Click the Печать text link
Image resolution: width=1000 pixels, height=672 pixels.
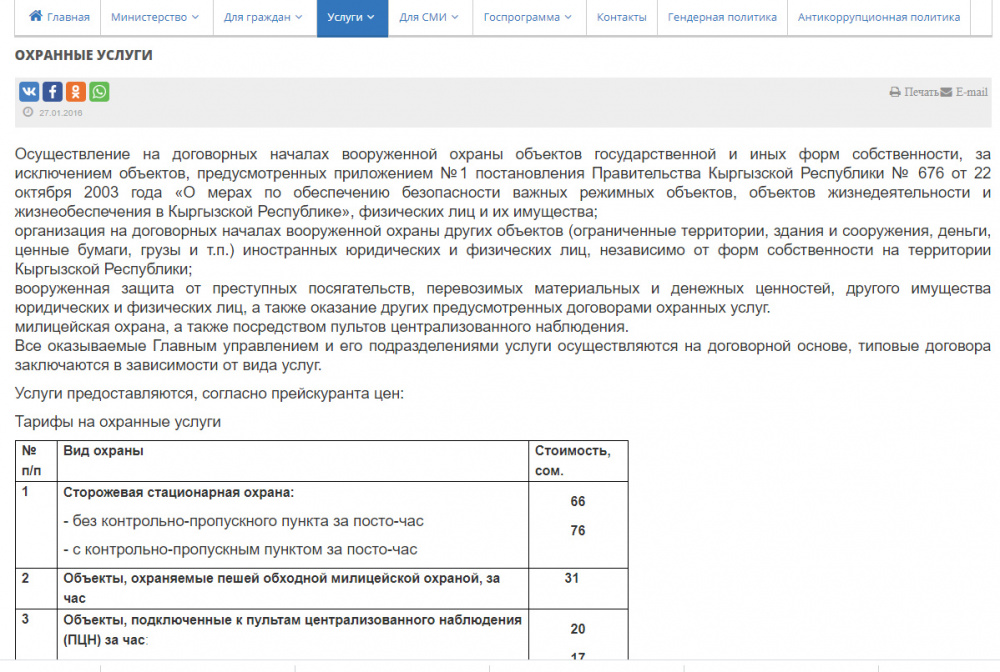[921, 92]
